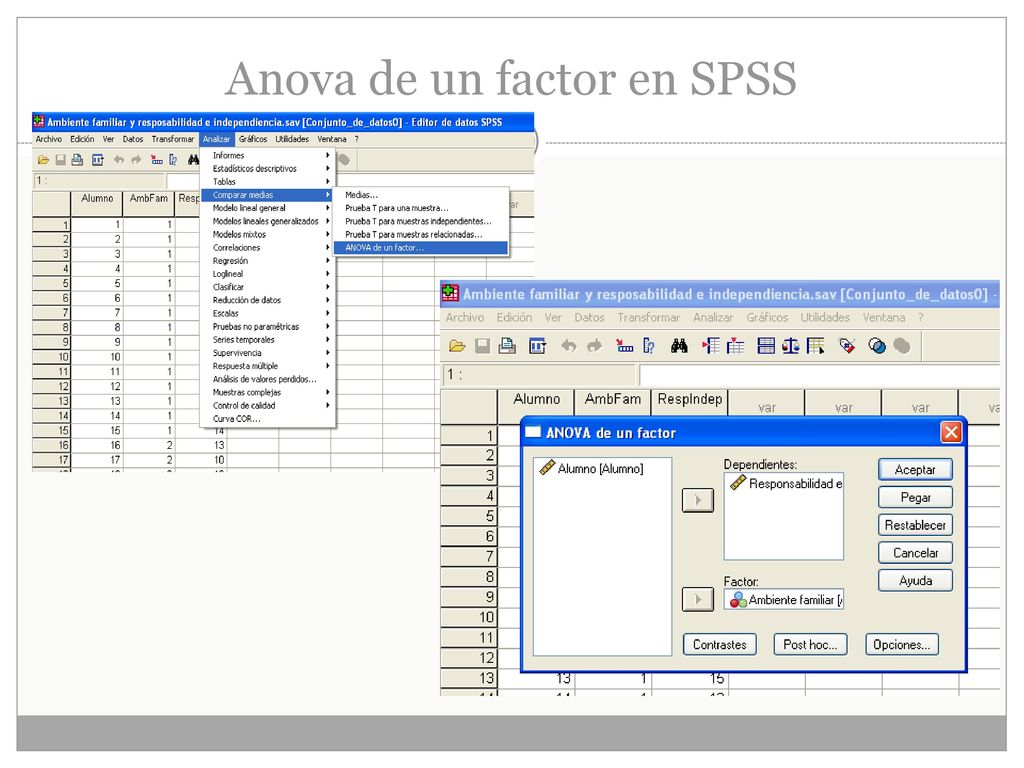Expand the Pruebas no paramétricas submenu
1024x768 pixels.
tap(268, 327)
